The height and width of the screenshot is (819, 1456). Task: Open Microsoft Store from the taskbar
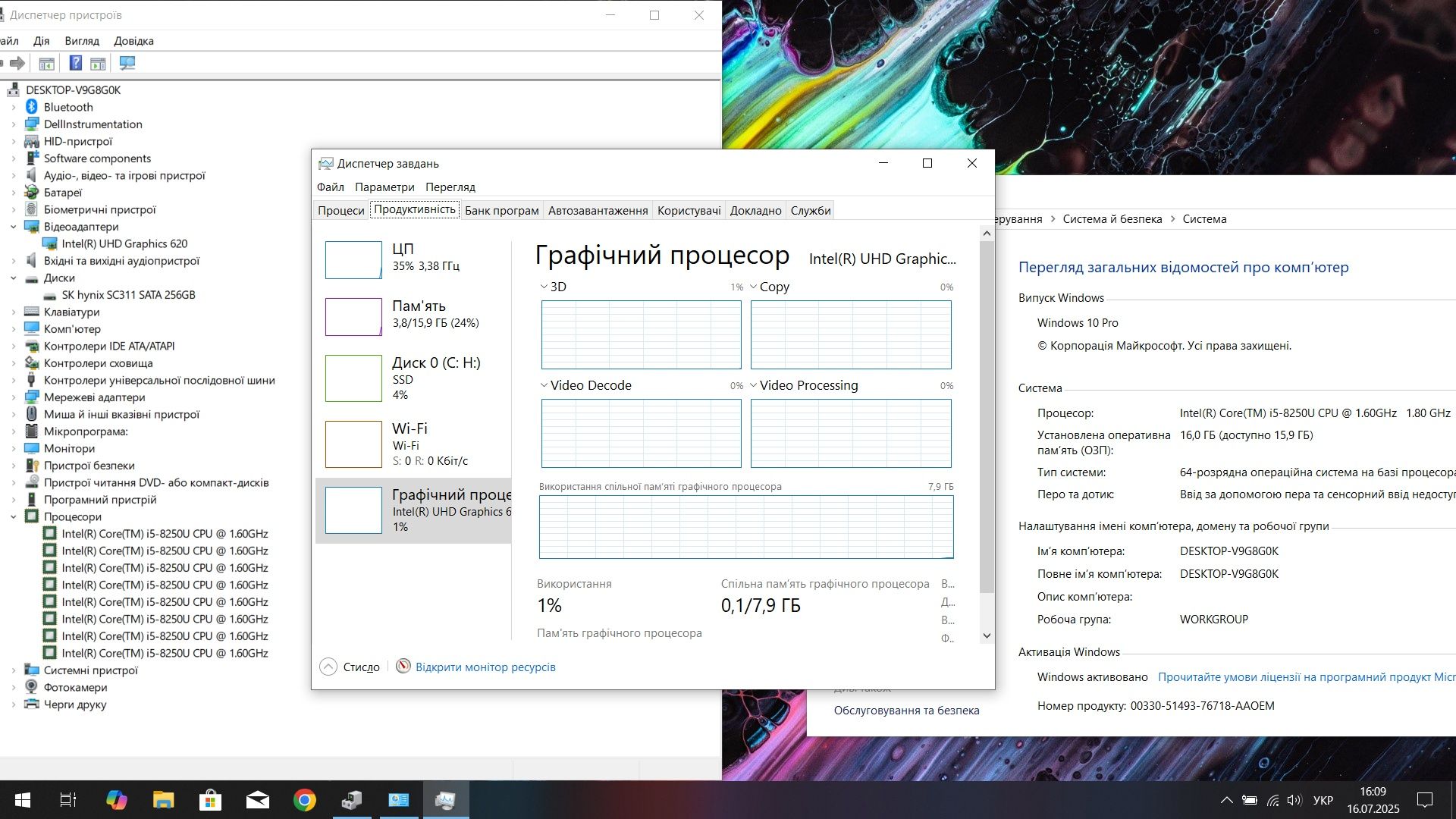tap(210, 800)
